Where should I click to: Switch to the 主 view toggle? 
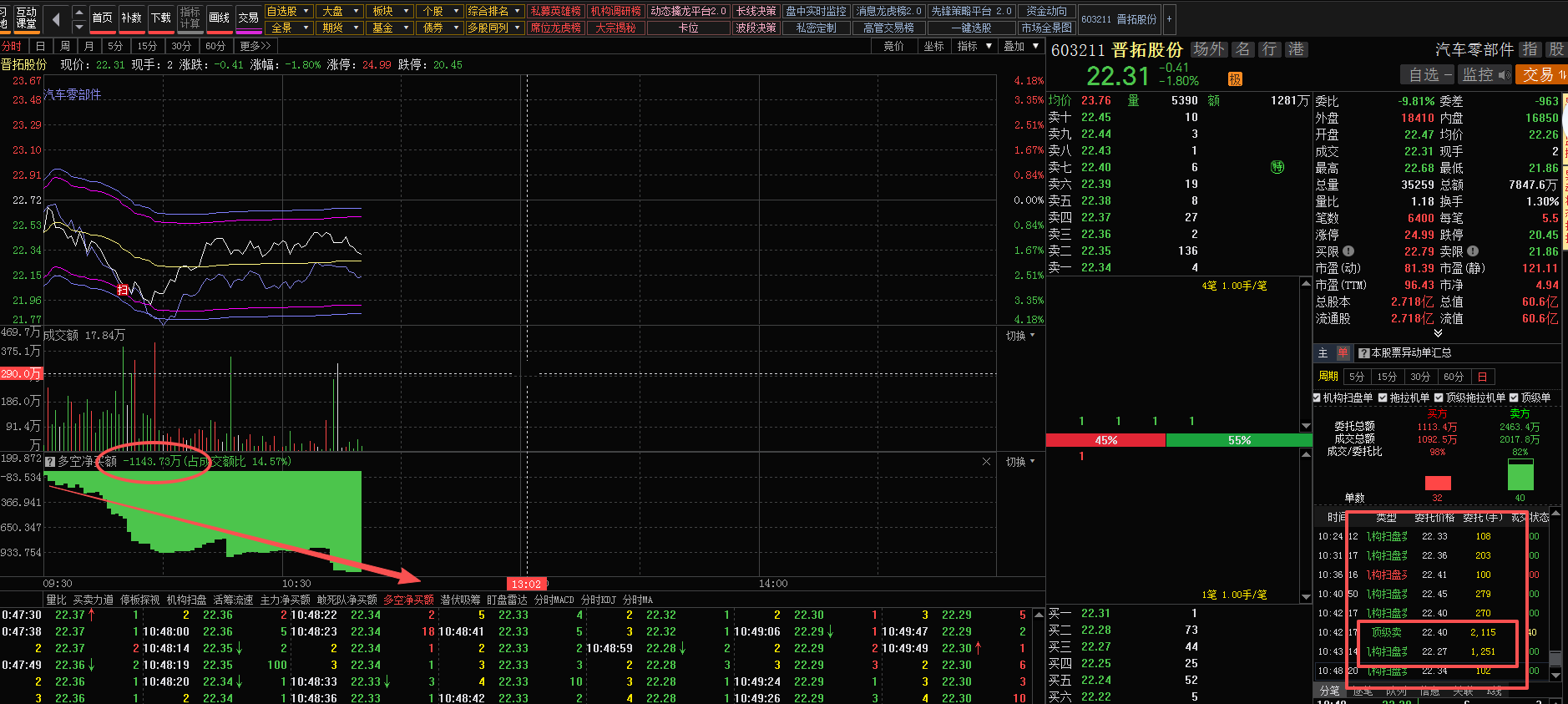(1323, 353)
